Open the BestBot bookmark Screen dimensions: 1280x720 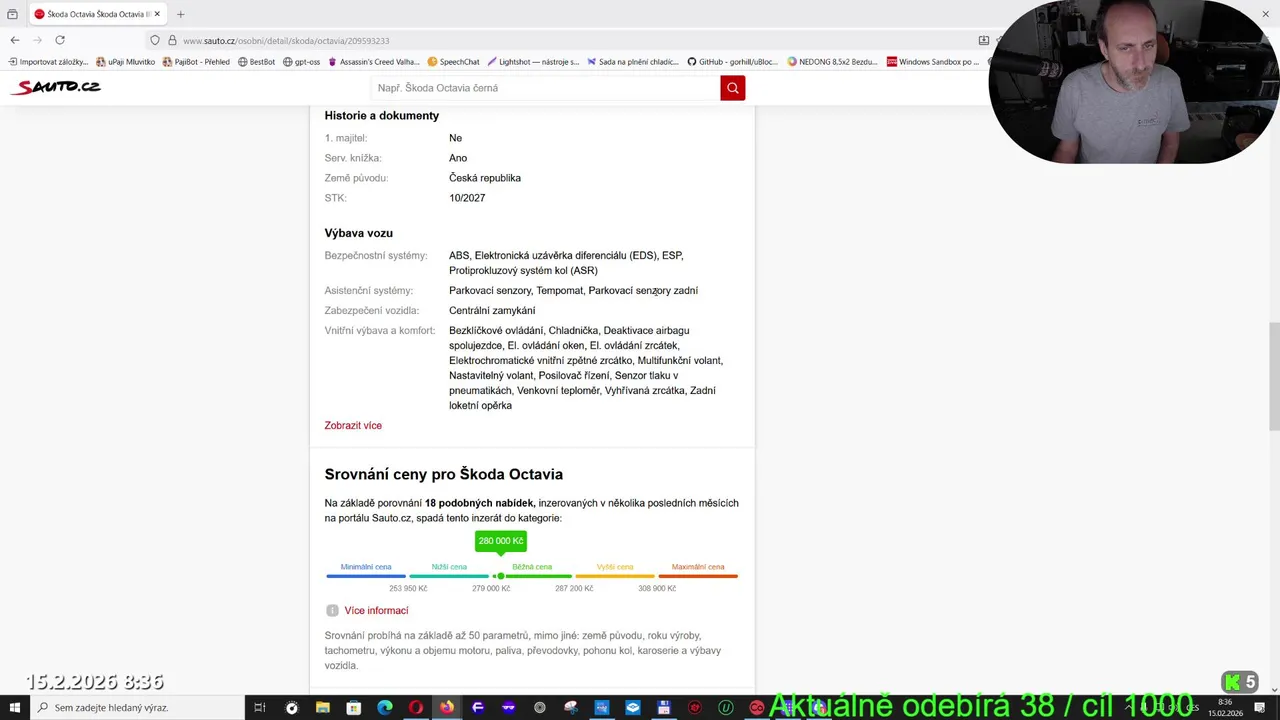coord(256,62)
